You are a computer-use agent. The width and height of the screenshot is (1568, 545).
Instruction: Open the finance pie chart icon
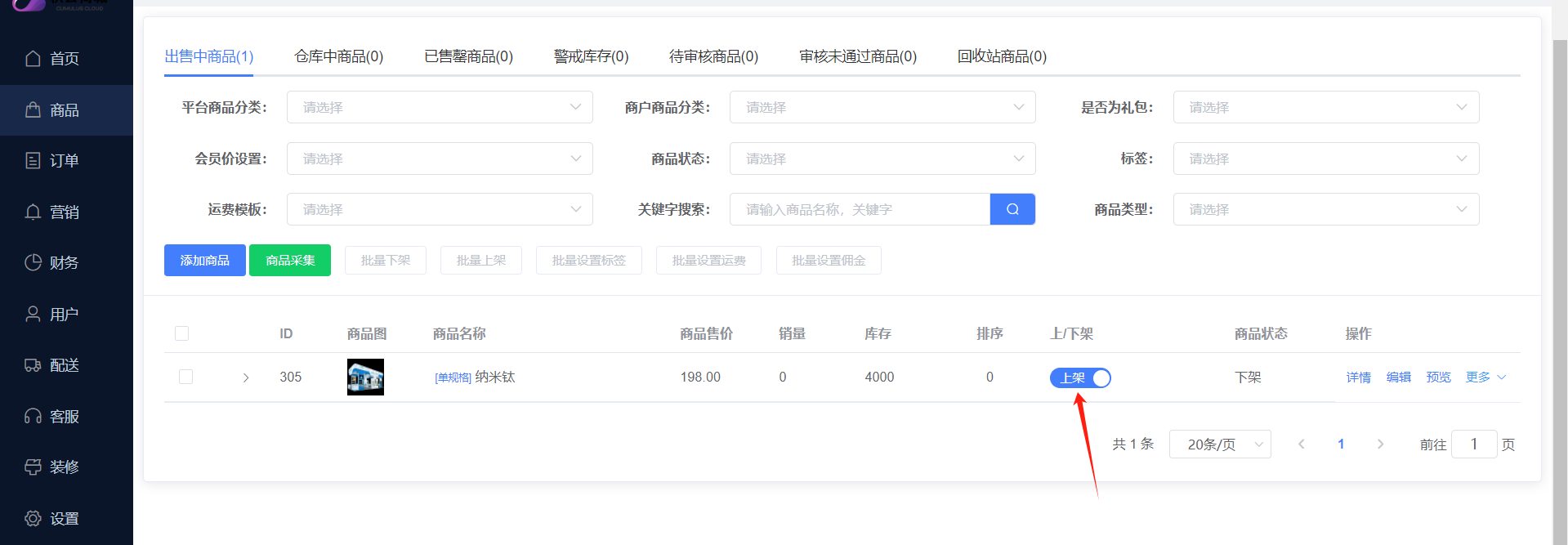click(33, 263)
